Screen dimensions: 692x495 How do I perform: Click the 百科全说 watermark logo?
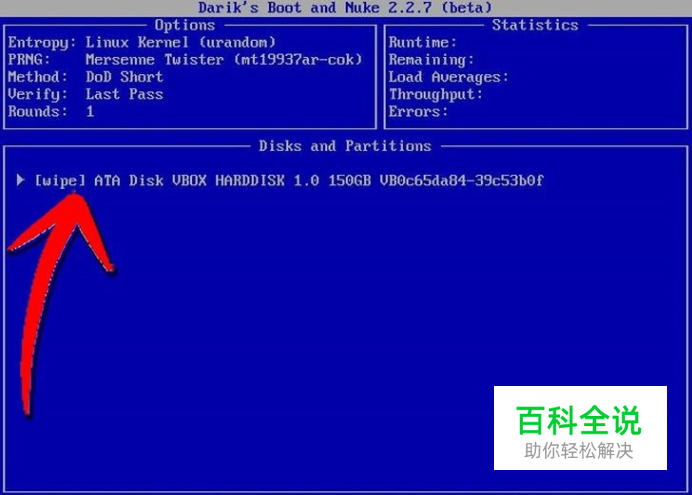579,420
